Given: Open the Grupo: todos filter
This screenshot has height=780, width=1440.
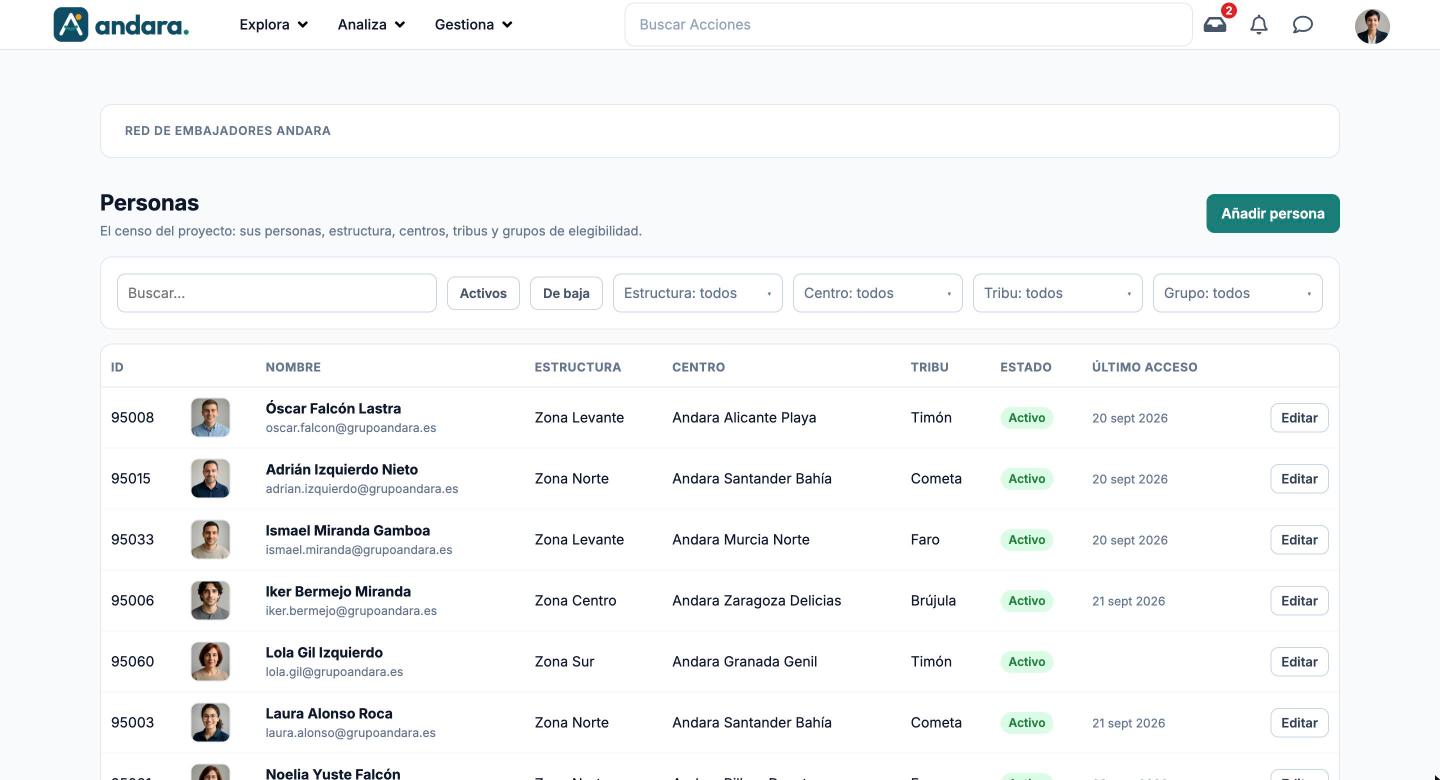Looking at the screenshot, I should tap(1238, 293).
